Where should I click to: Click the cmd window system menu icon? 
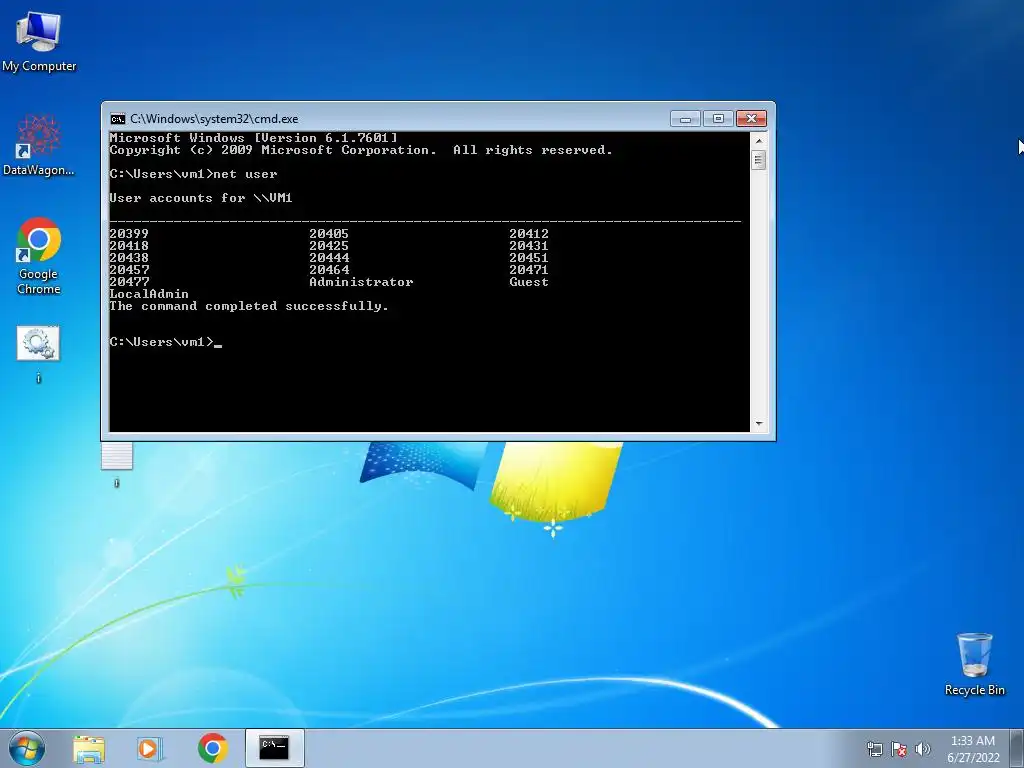pos(118,119)
